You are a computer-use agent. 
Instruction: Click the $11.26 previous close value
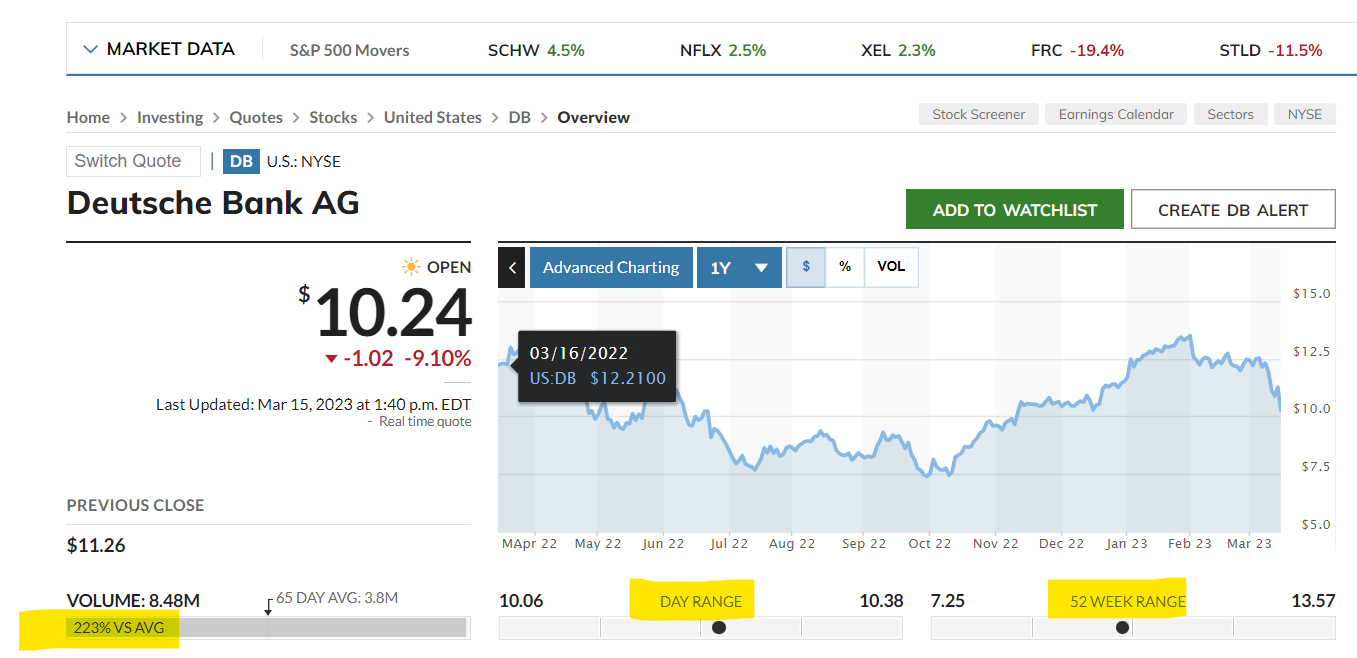tap(96, 545)
